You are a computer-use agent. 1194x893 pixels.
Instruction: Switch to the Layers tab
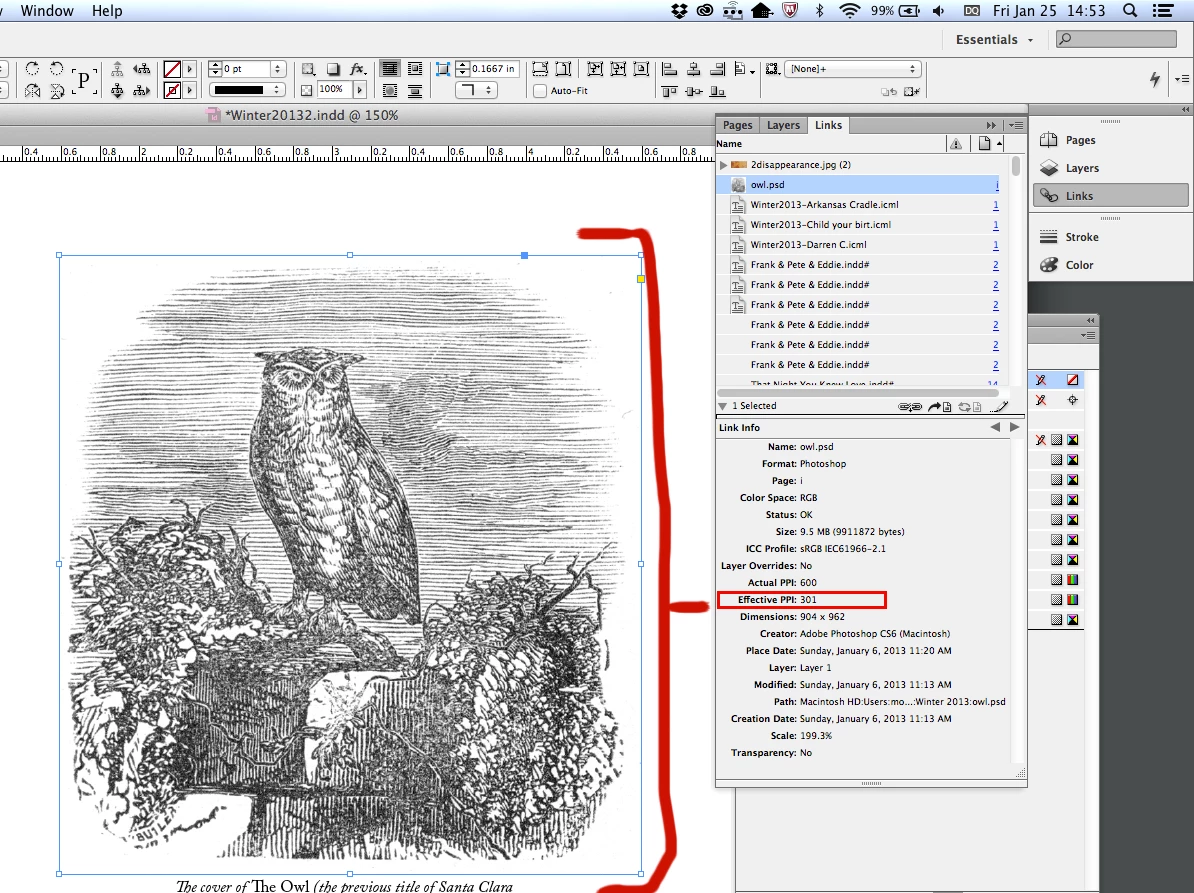784,126
